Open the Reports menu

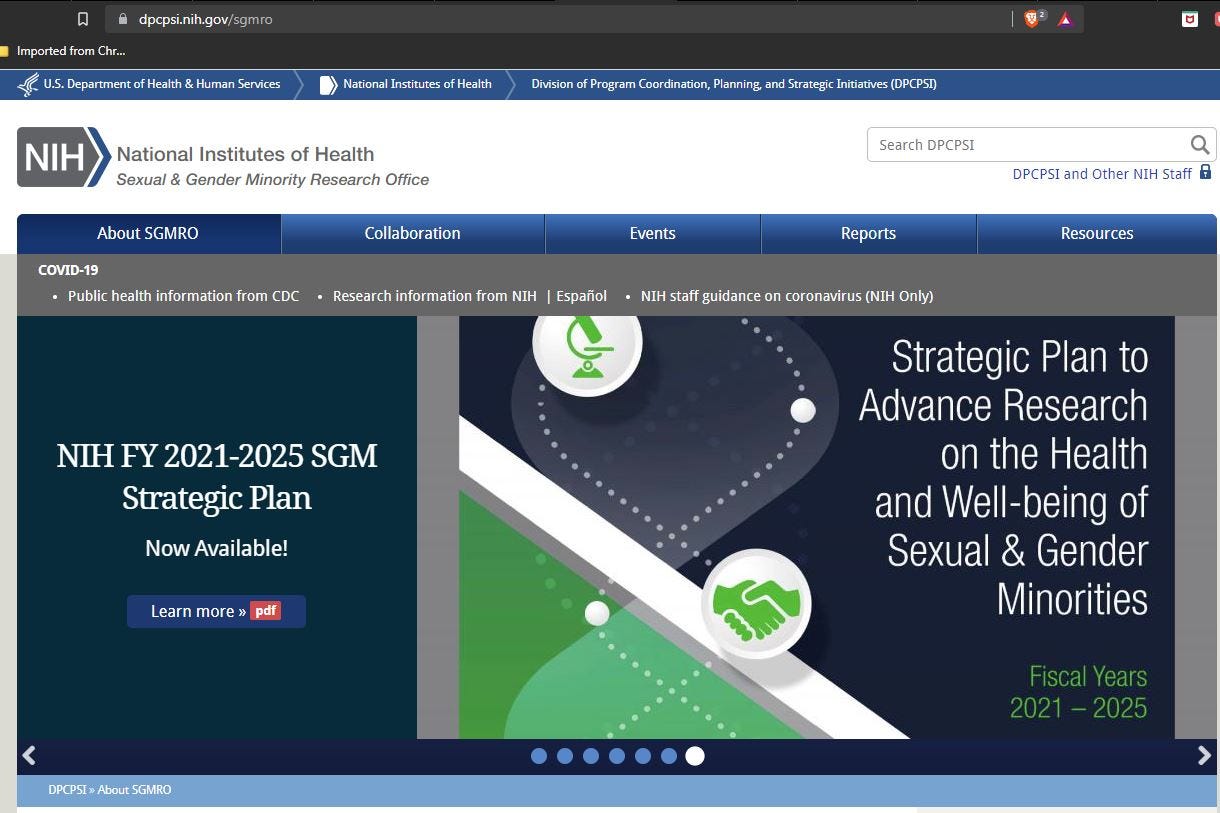click(869, 233)
